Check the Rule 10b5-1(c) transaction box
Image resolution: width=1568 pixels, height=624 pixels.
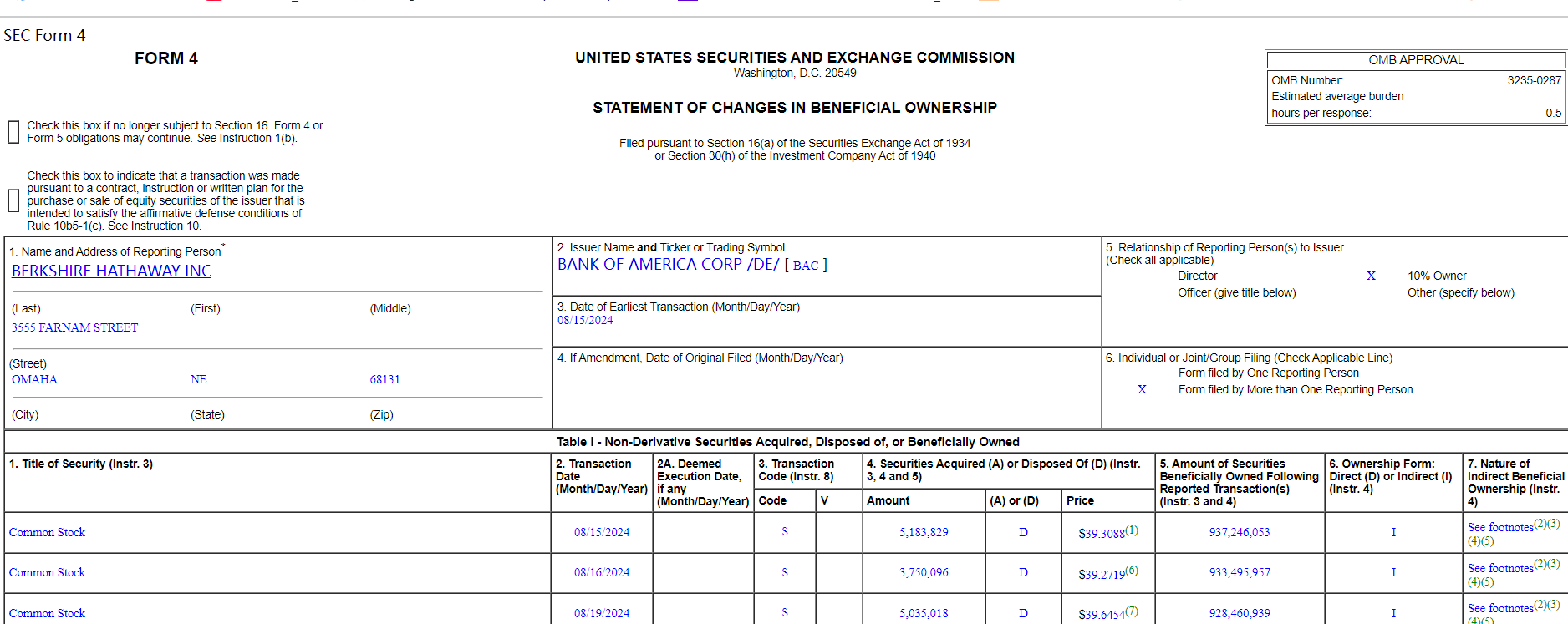pos(13,200)
